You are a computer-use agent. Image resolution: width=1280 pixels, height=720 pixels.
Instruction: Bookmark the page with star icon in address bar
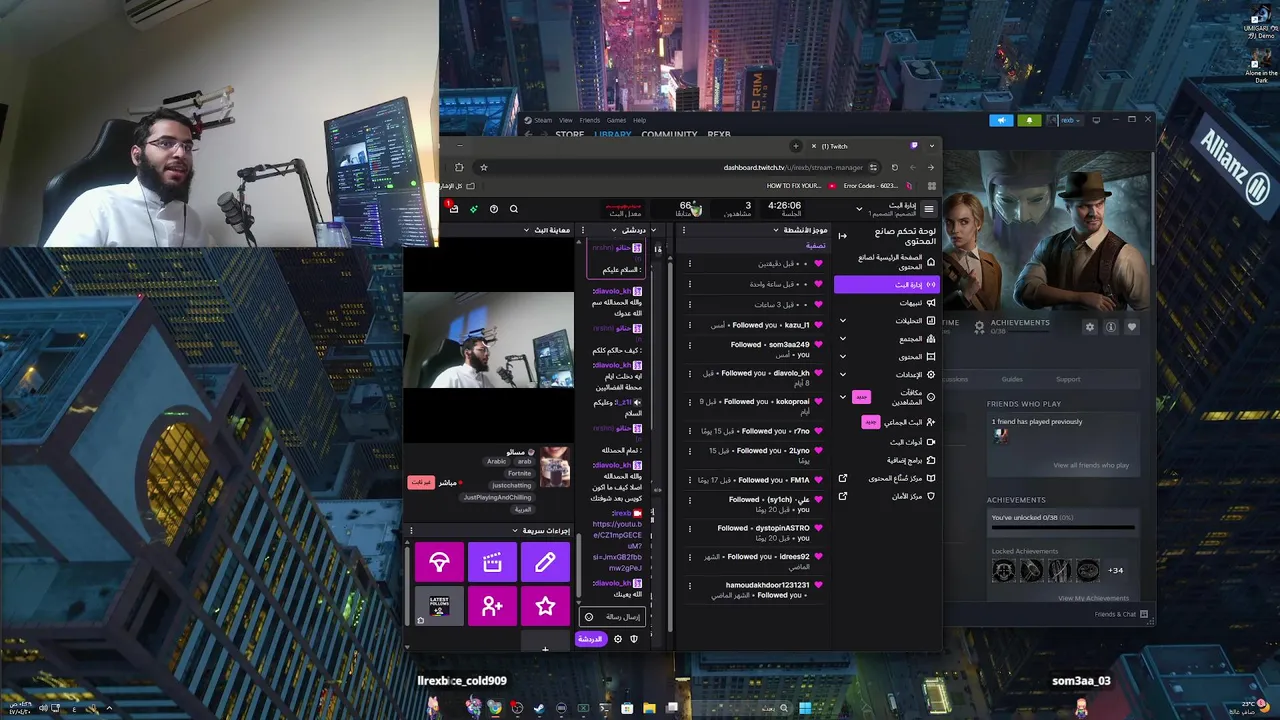coord(483,167)
